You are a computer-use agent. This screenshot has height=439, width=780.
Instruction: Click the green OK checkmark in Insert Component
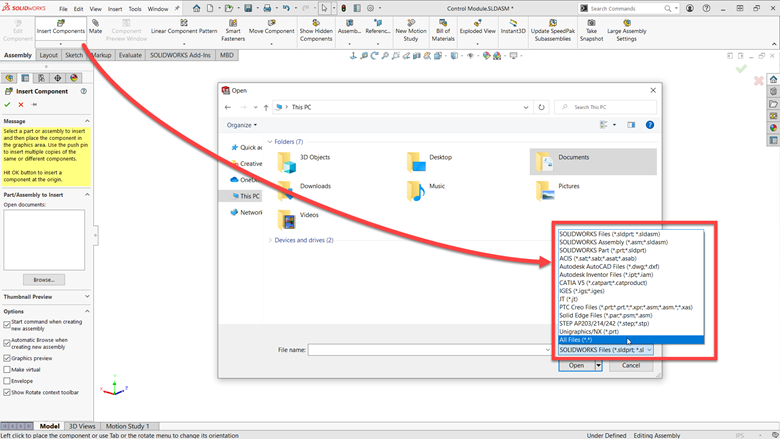click(x=7, y=104)
